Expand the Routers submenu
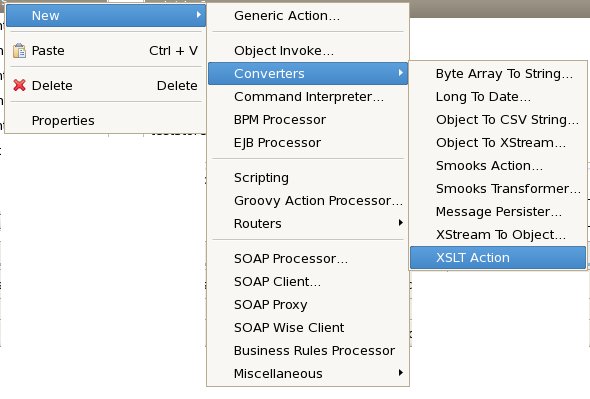The image size is (590, 399). (x=308, y=224)
